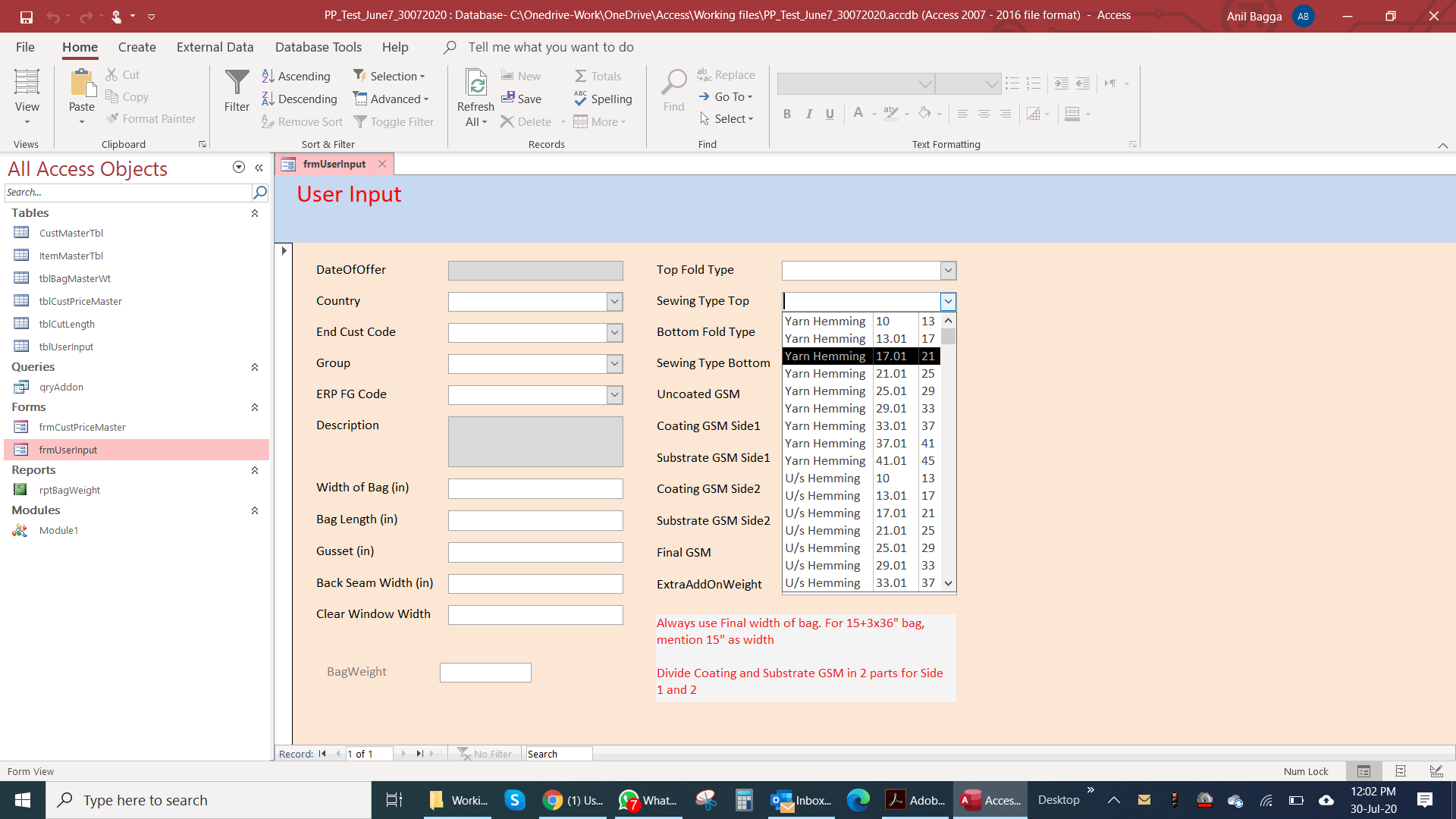Viewport: 1456px width, 819px height.
Task: Click the Save quick access icon
Action: [x=27, y=16]
